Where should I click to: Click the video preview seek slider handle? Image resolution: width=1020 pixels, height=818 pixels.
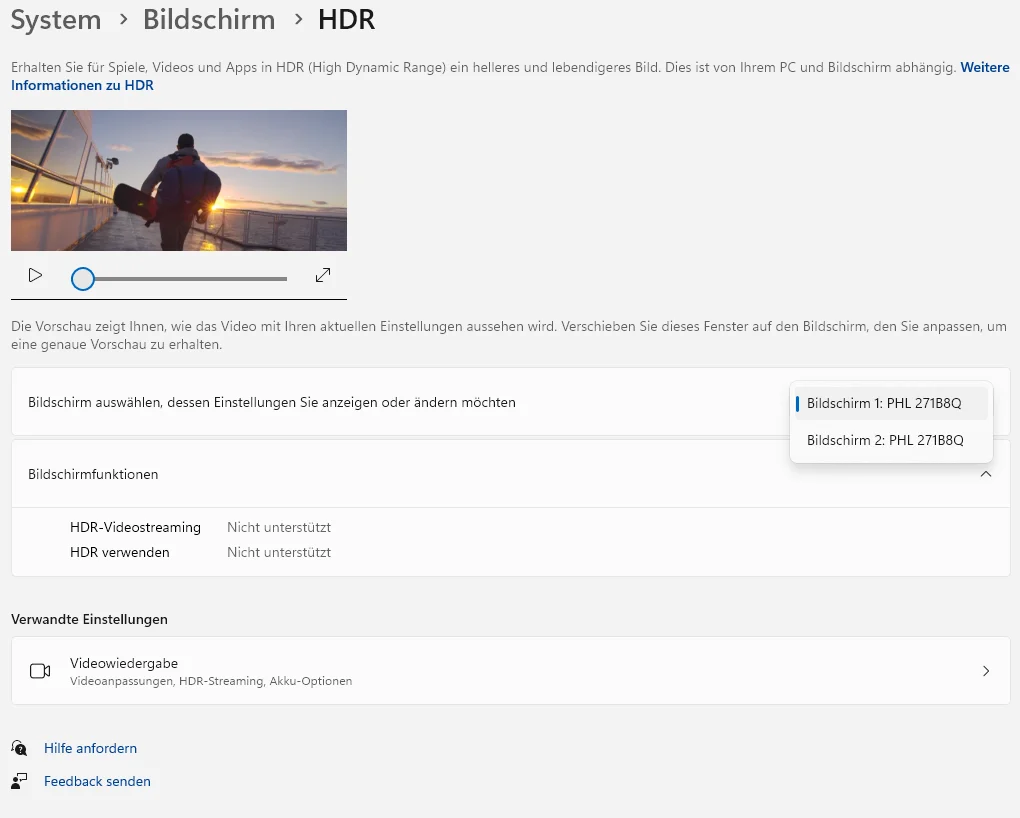(83, 279)
